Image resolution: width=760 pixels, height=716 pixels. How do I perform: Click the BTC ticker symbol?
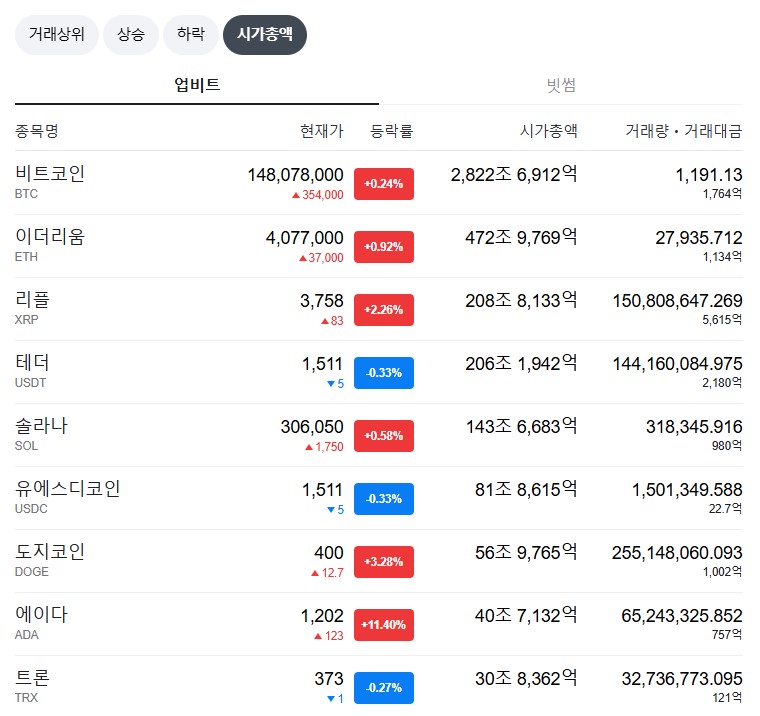26,194
